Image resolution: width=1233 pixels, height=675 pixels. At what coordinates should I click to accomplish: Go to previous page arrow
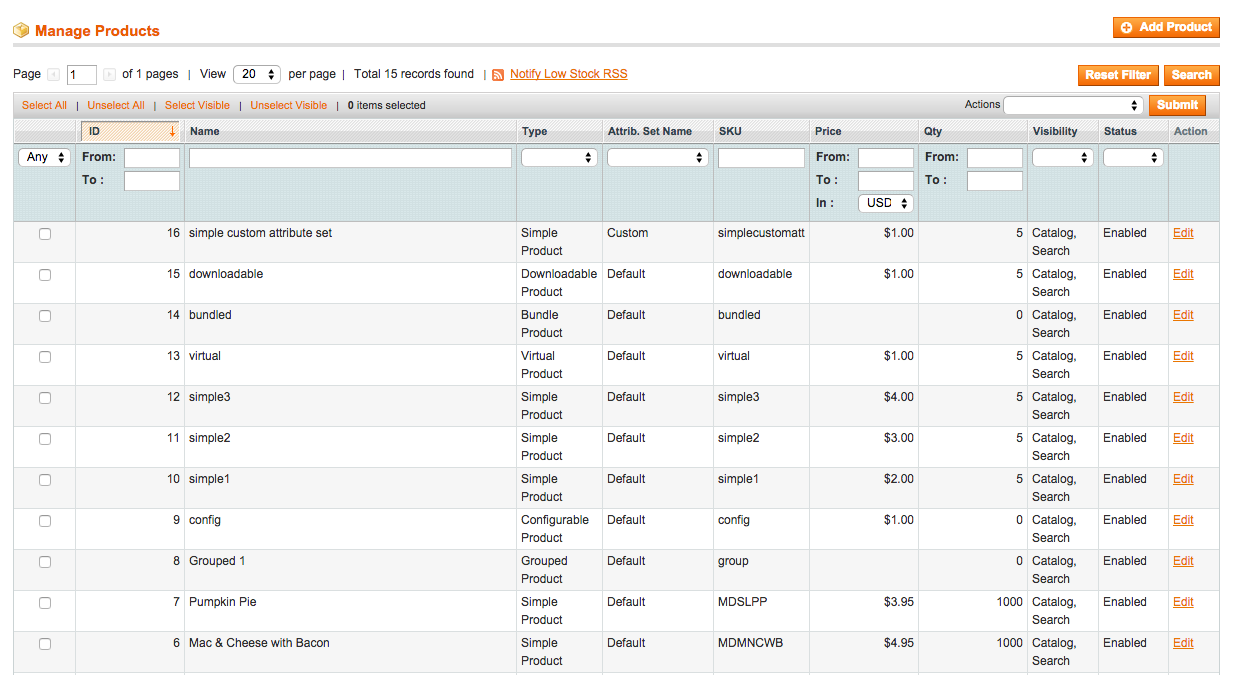[x=54, y=75]
